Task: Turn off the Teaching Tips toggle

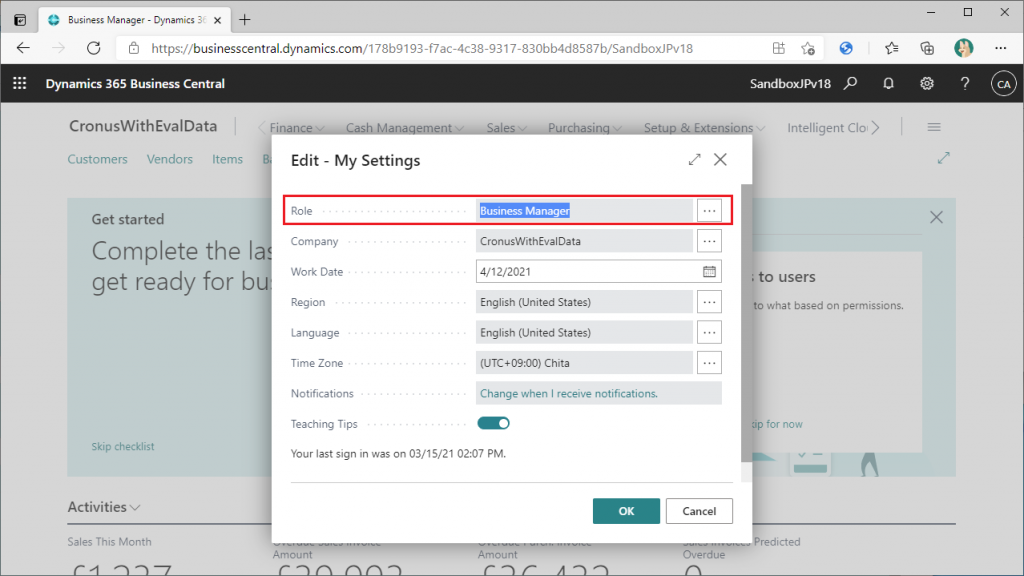Action: (493, 423)
